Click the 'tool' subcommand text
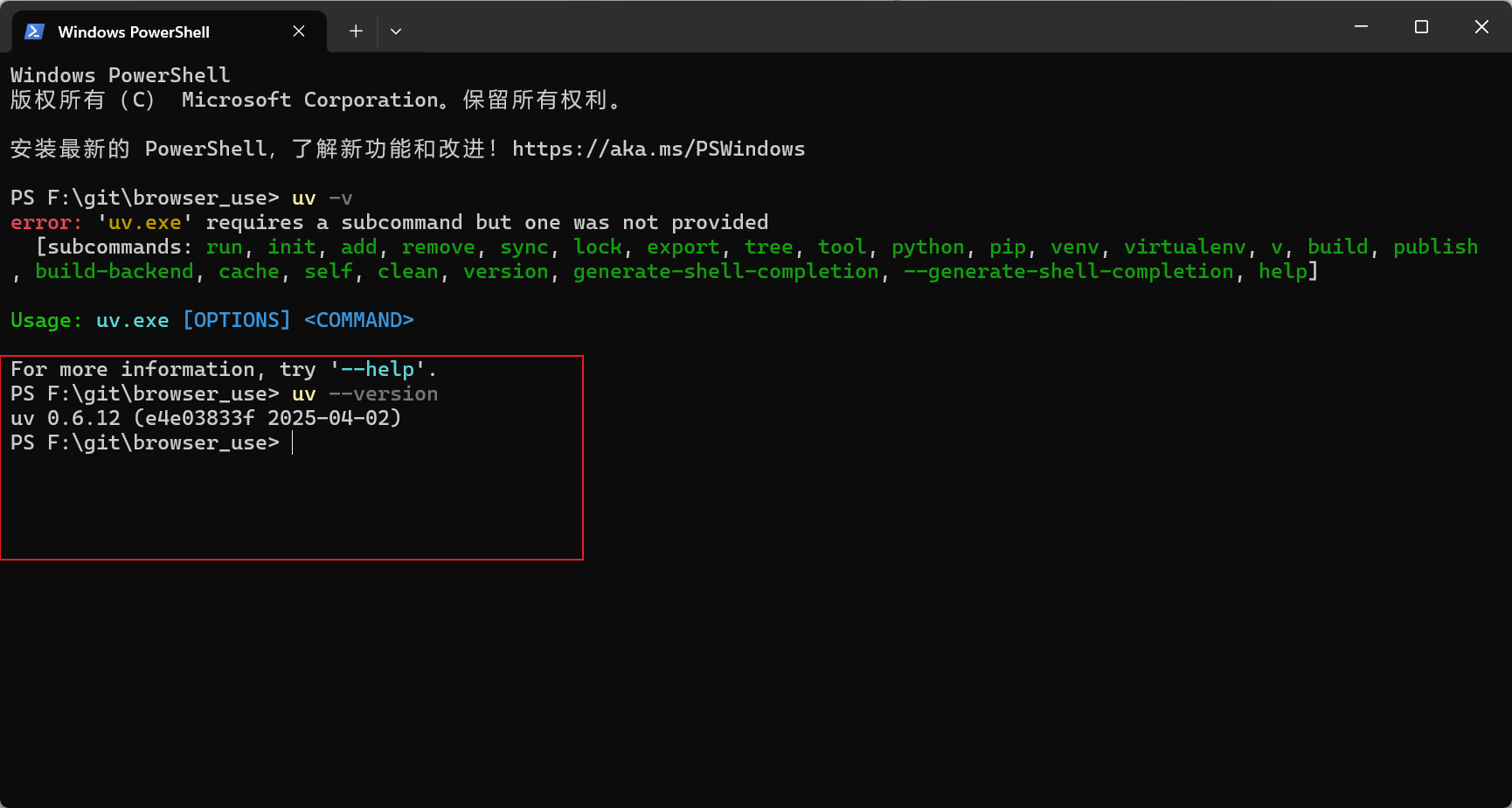The width and height of the screenshot is (1512, 808). pyautogui.click(x=842, y=247)
